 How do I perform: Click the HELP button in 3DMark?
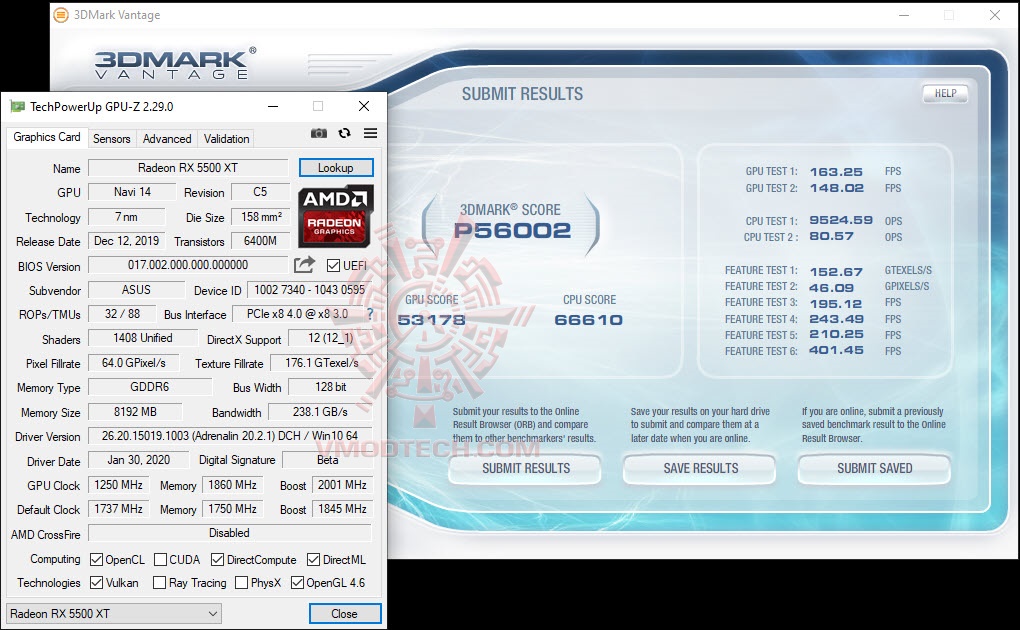click(944, 93)
